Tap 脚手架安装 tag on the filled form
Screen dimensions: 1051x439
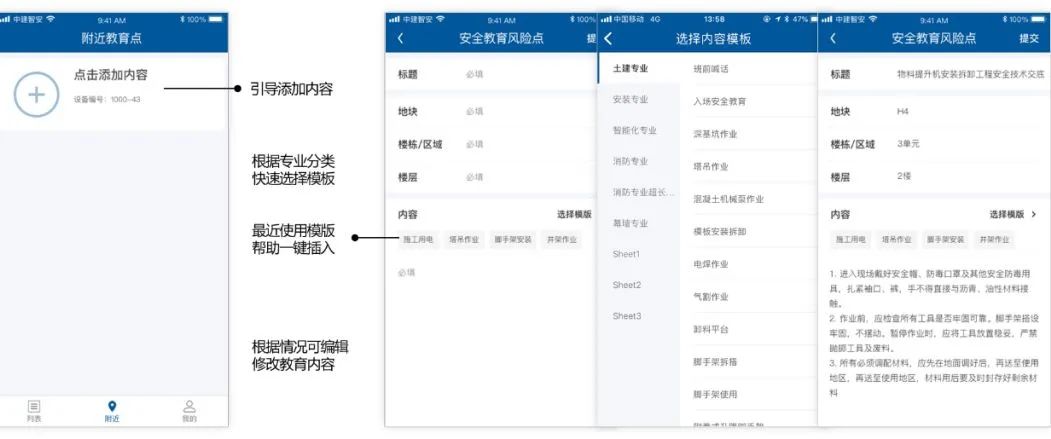point(945,240)
